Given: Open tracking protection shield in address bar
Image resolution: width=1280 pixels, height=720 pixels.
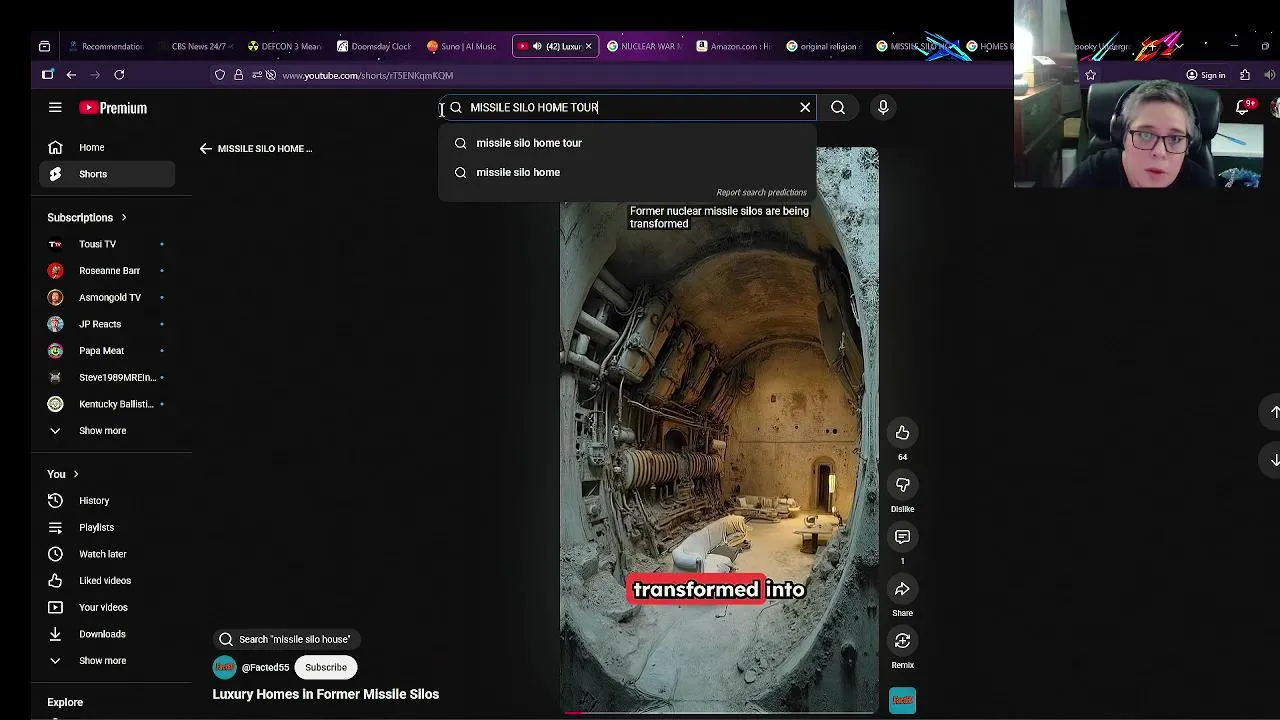Looking at the screenshot, I should (x=220, y=75).
